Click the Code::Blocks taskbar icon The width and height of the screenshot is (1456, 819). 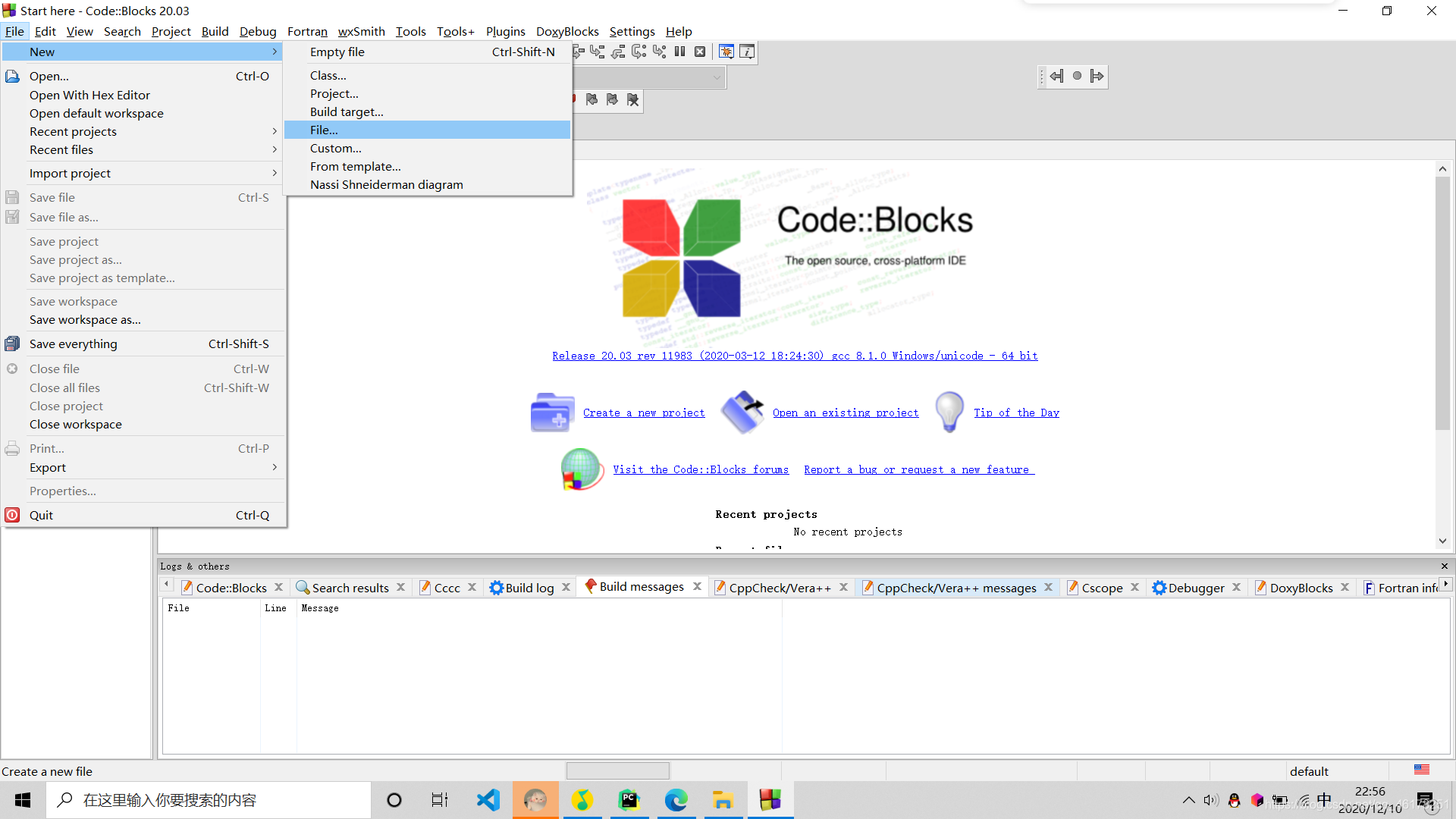tap(770, 800)
